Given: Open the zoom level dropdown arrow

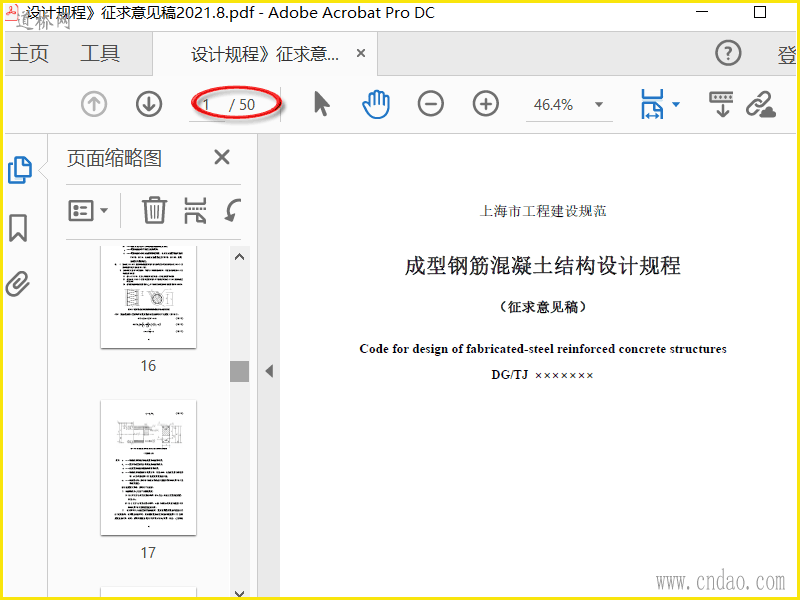Looking at the screenshot, I should [599, 105].
